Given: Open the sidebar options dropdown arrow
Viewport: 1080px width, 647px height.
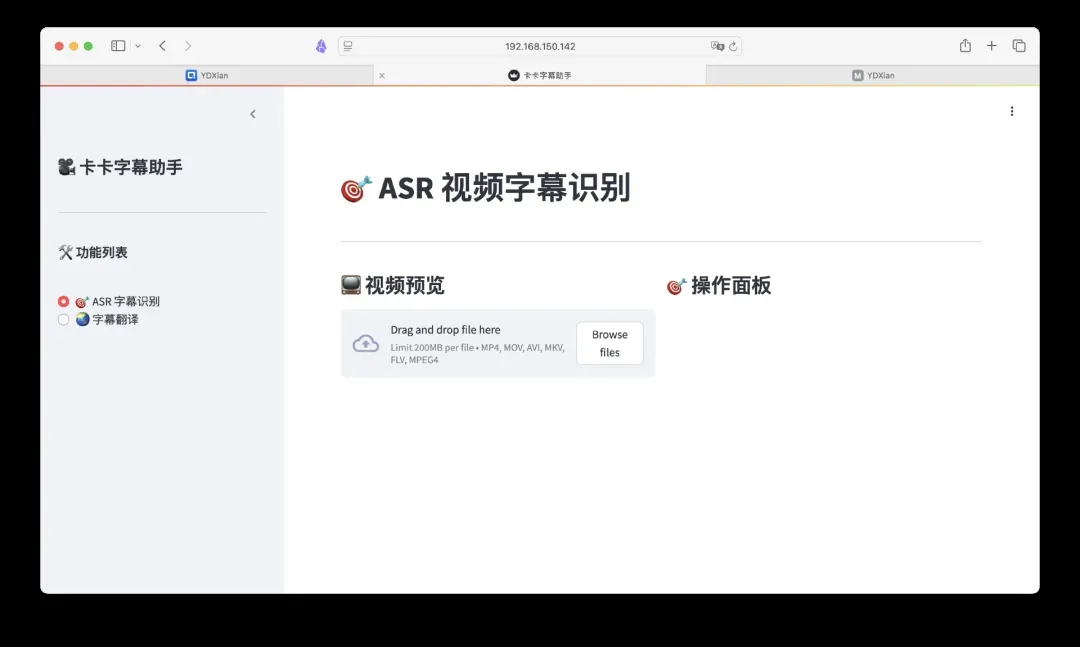Looking at the screenshot, I should [x=138, y=46].
